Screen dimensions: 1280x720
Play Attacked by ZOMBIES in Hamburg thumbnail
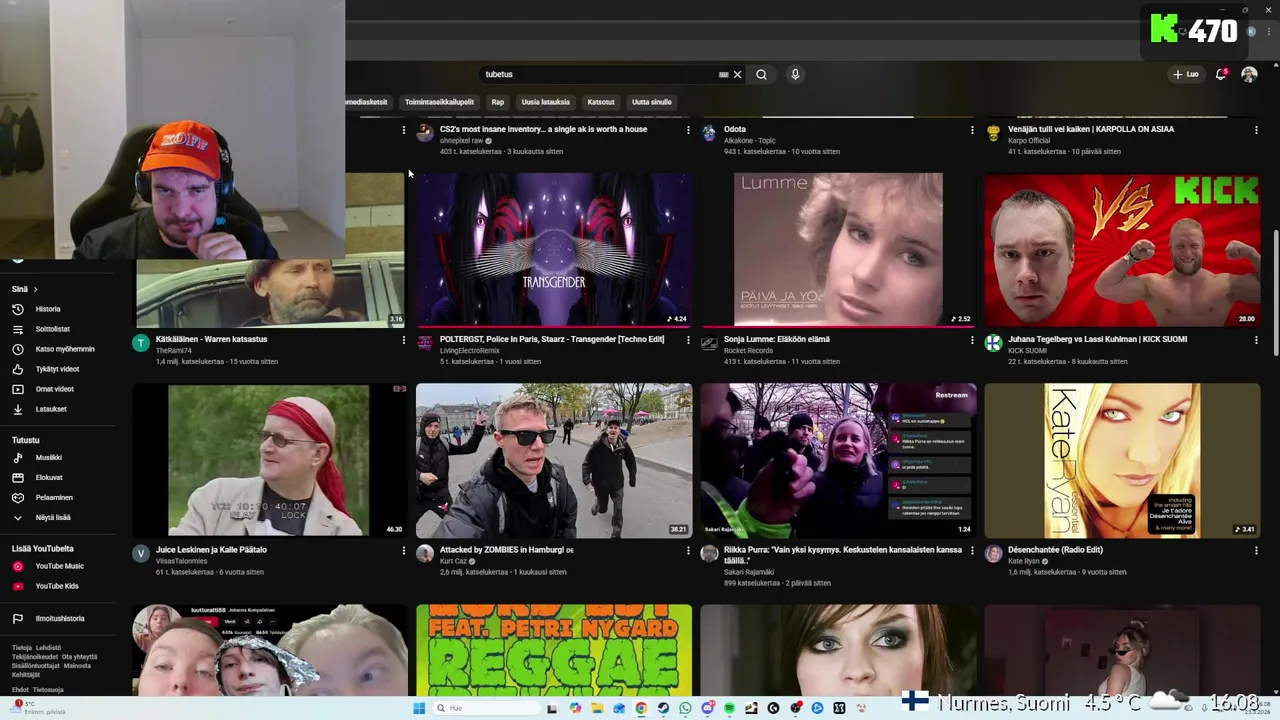(x=554, y=461)
